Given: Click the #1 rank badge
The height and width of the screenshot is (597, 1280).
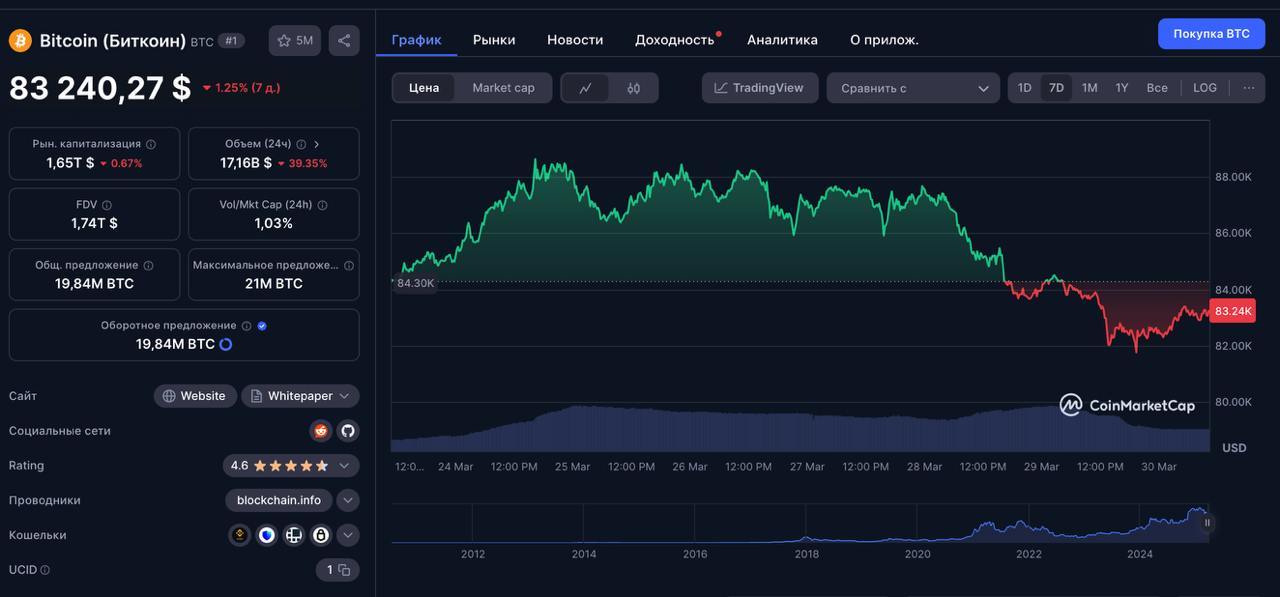Looking at the screenshot, I should 231,41.
